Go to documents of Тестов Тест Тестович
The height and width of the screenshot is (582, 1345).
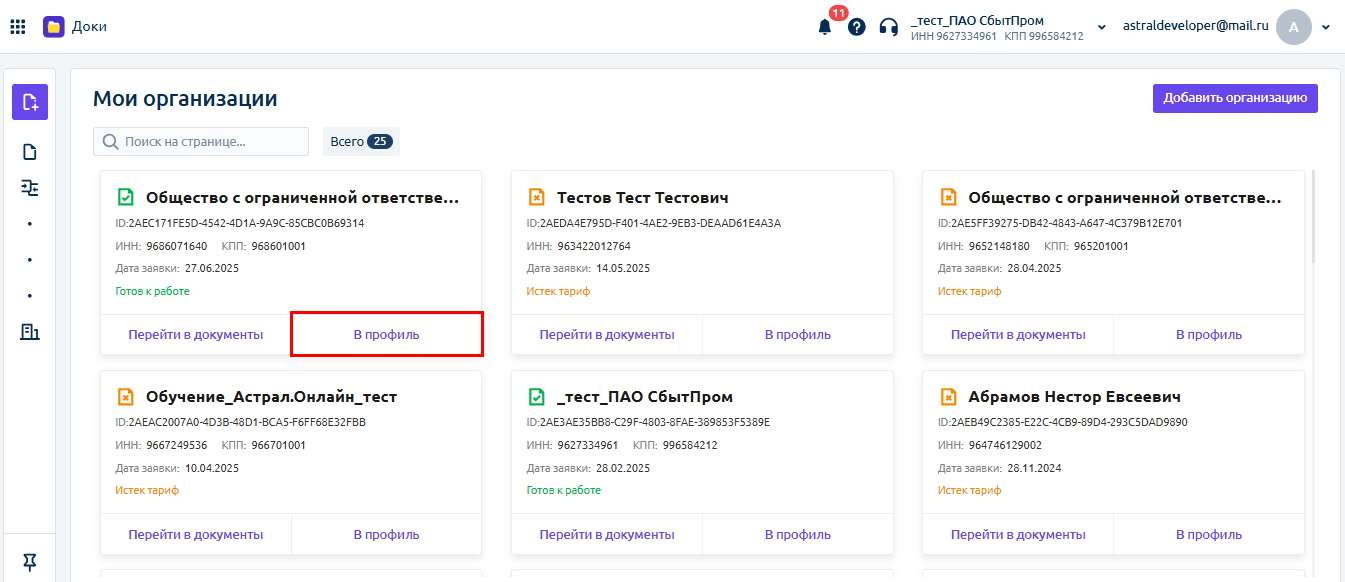(x=607, y=335)
